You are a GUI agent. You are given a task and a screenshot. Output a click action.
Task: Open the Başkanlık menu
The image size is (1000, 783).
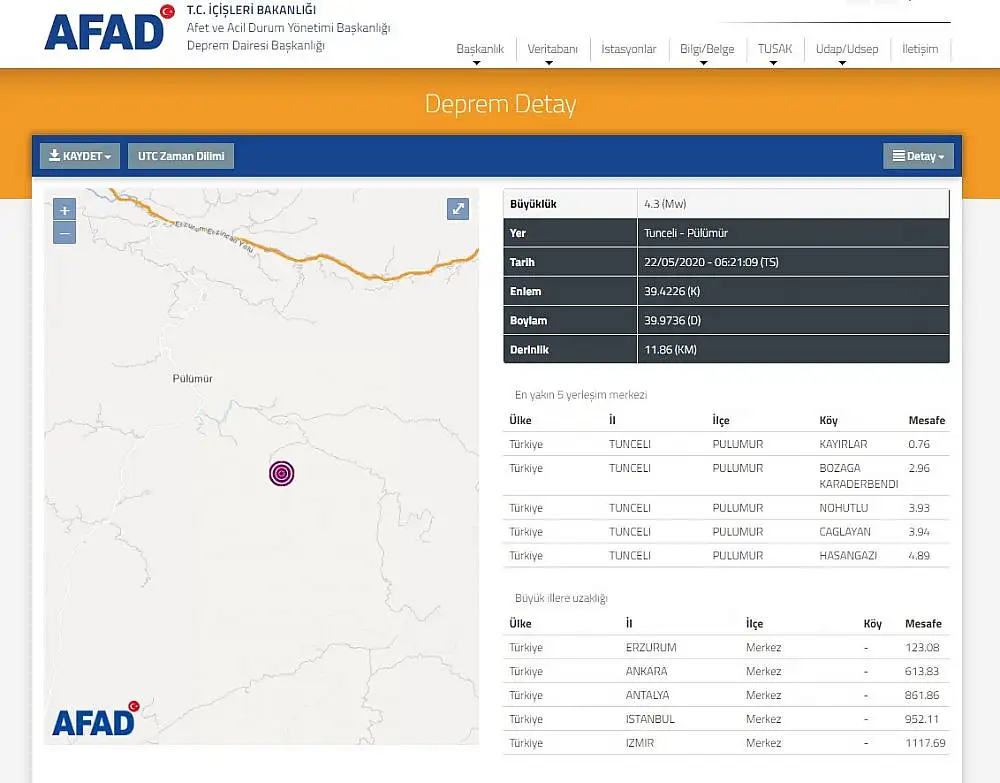[480, 49]
